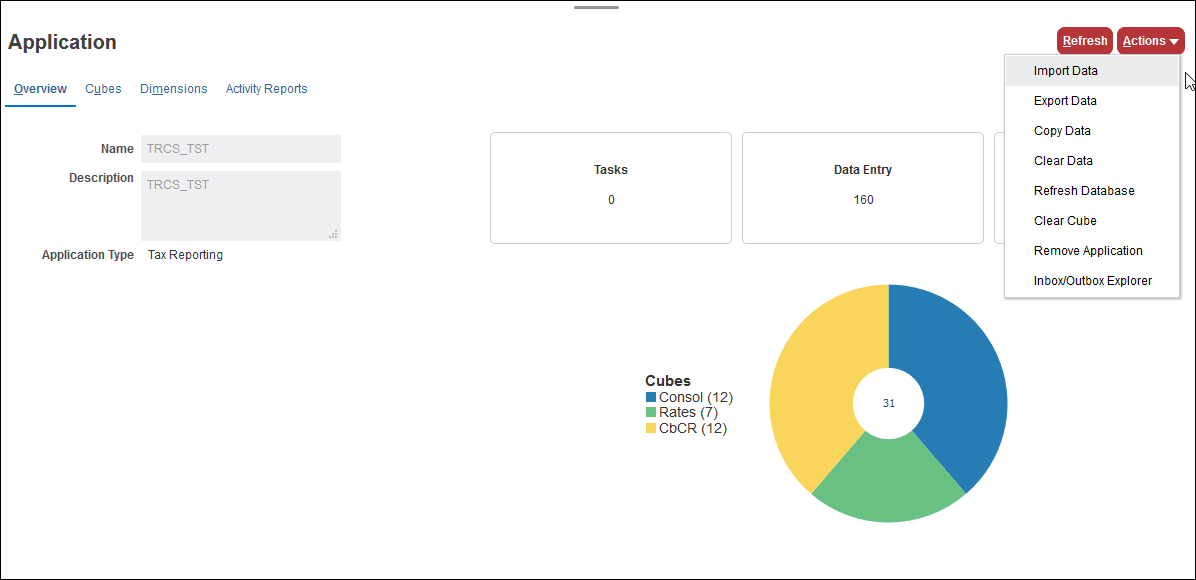Image resolution: width=1196 pixels, height=580 pixels.
Task: Select Remove Application option
Action: (x=1087, y=250)
